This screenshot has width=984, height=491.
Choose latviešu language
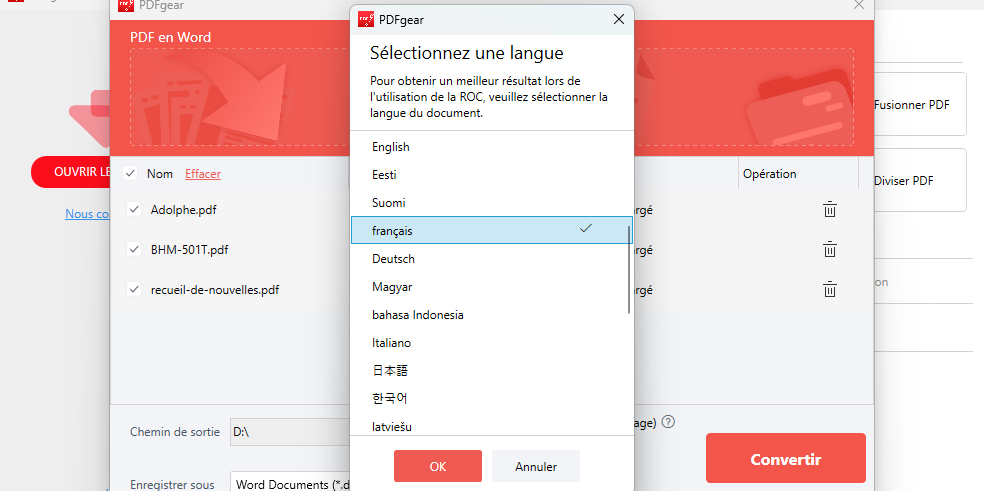point(491,424)
